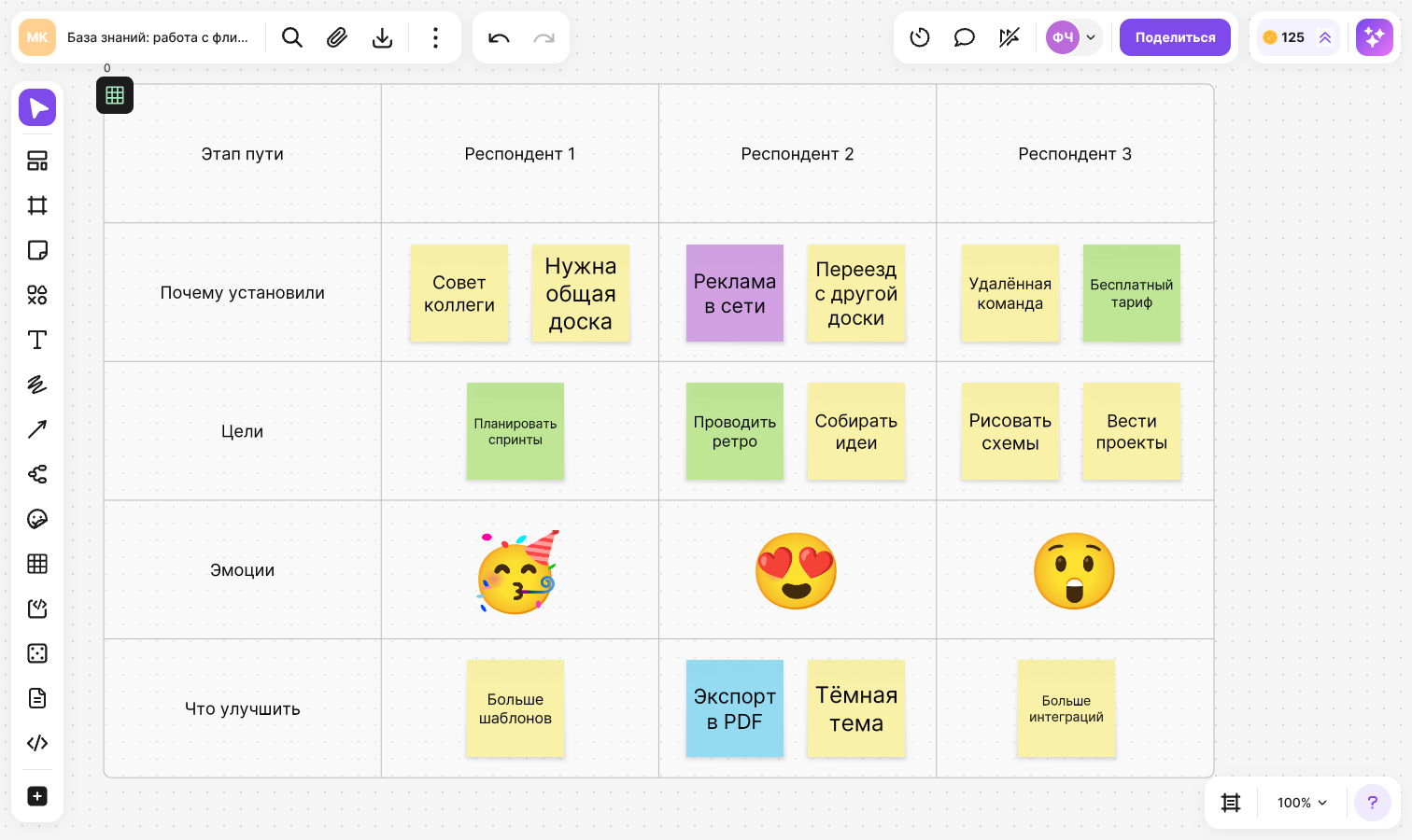Expand the user avatar dropdown
Viewport: 1412px width, 840px height.
tap(1091, 37)
